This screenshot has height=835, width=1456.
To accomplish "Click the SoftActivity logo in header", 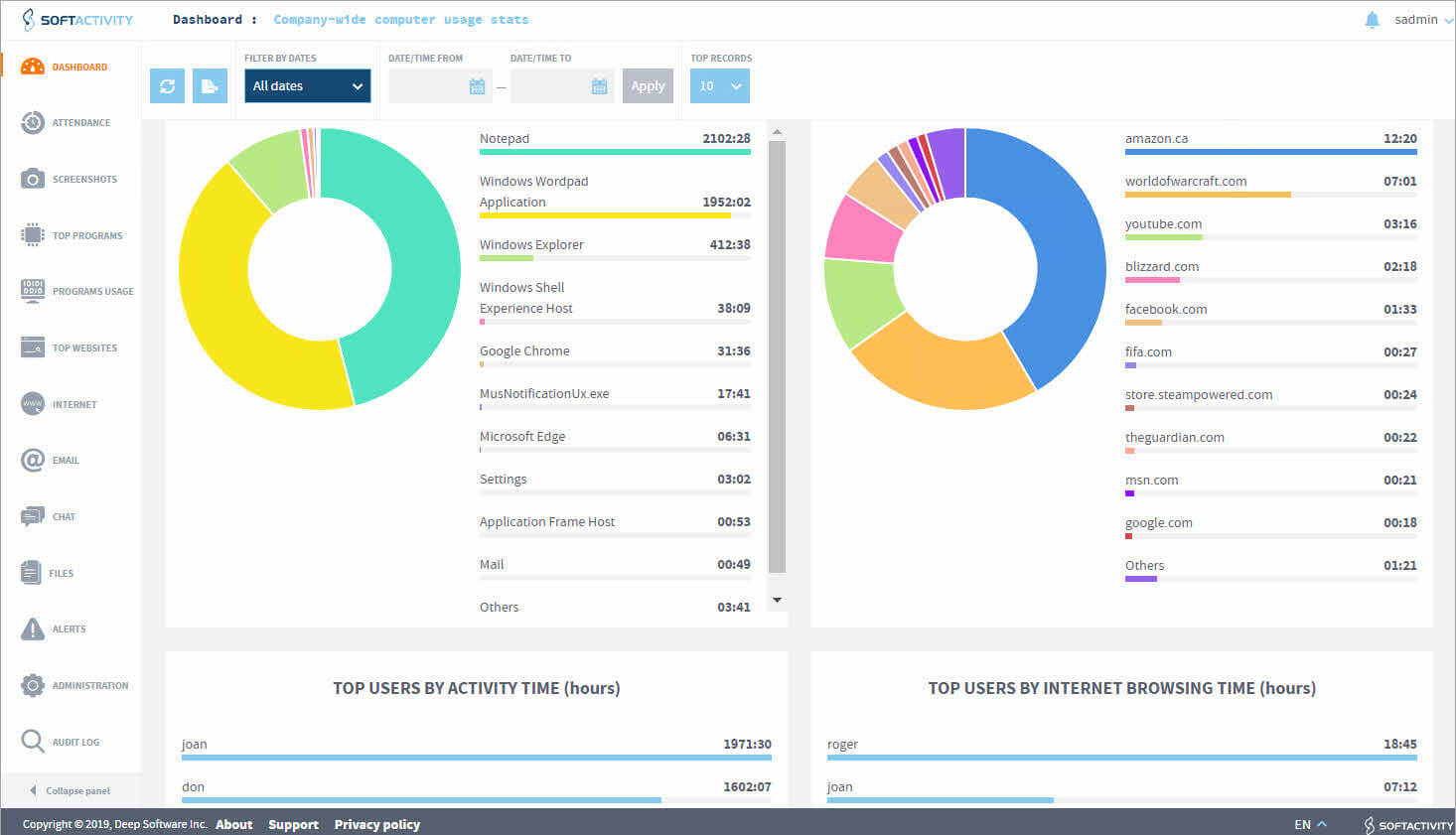I will (76, 19).
